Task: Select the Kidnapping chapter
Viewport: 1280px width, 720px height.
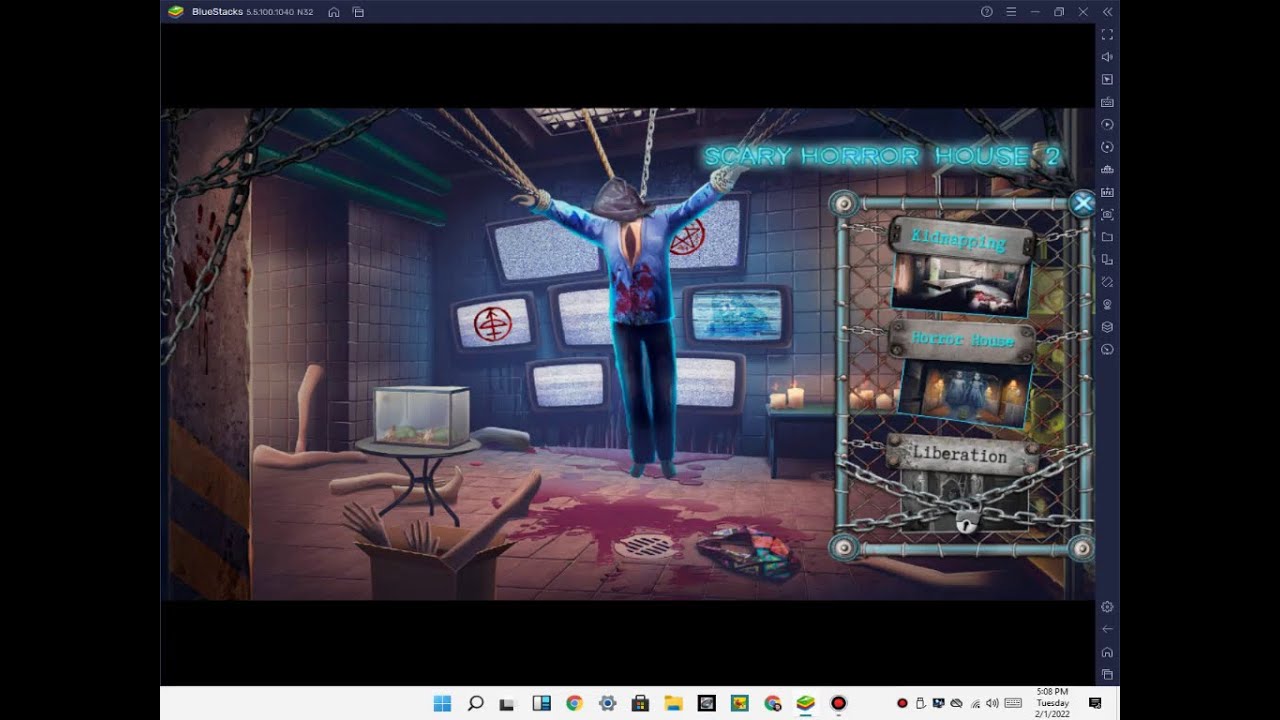Action: pos(959,241)
